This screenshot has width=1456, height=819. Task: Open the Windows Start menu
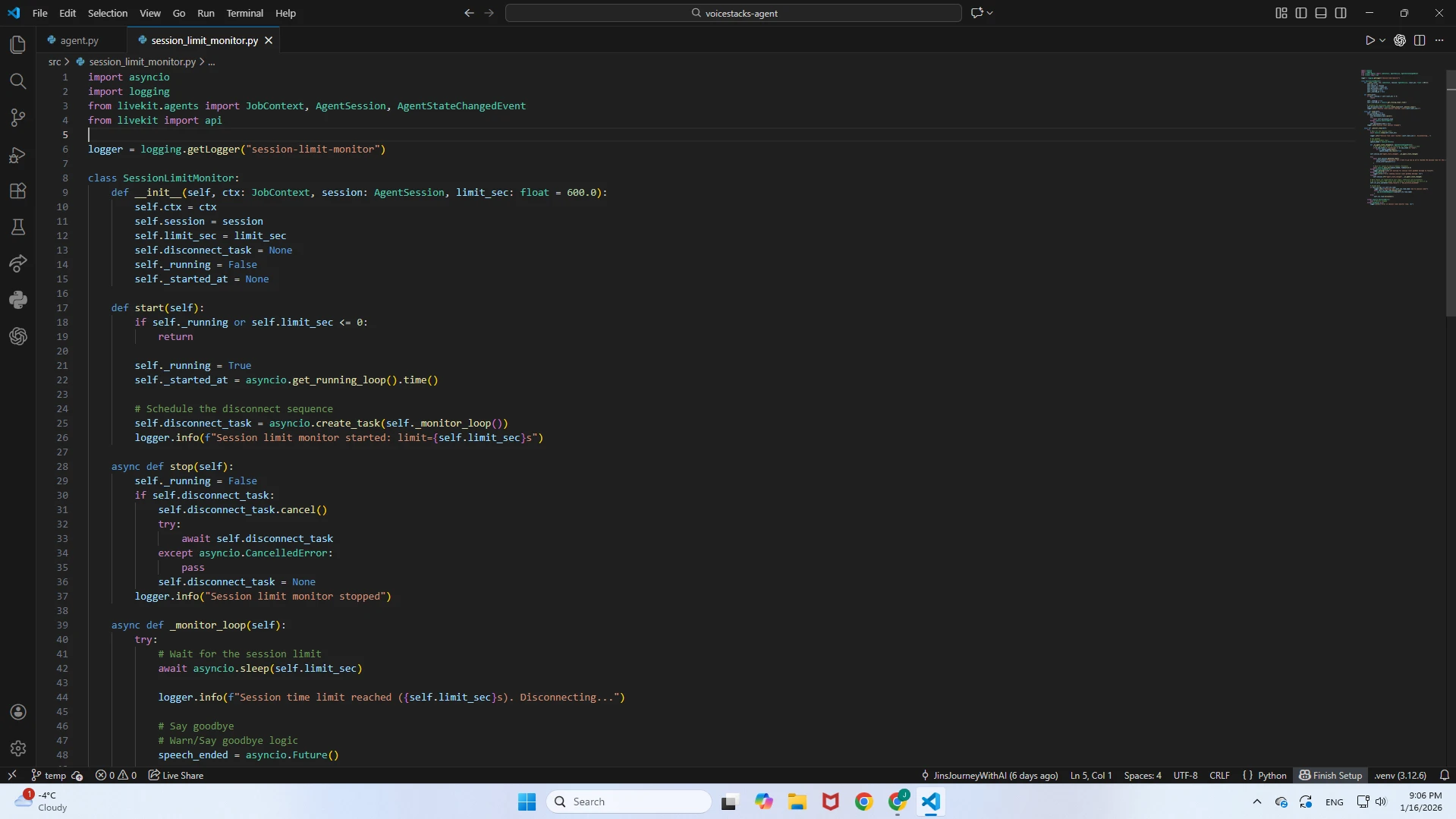point(527,802)
